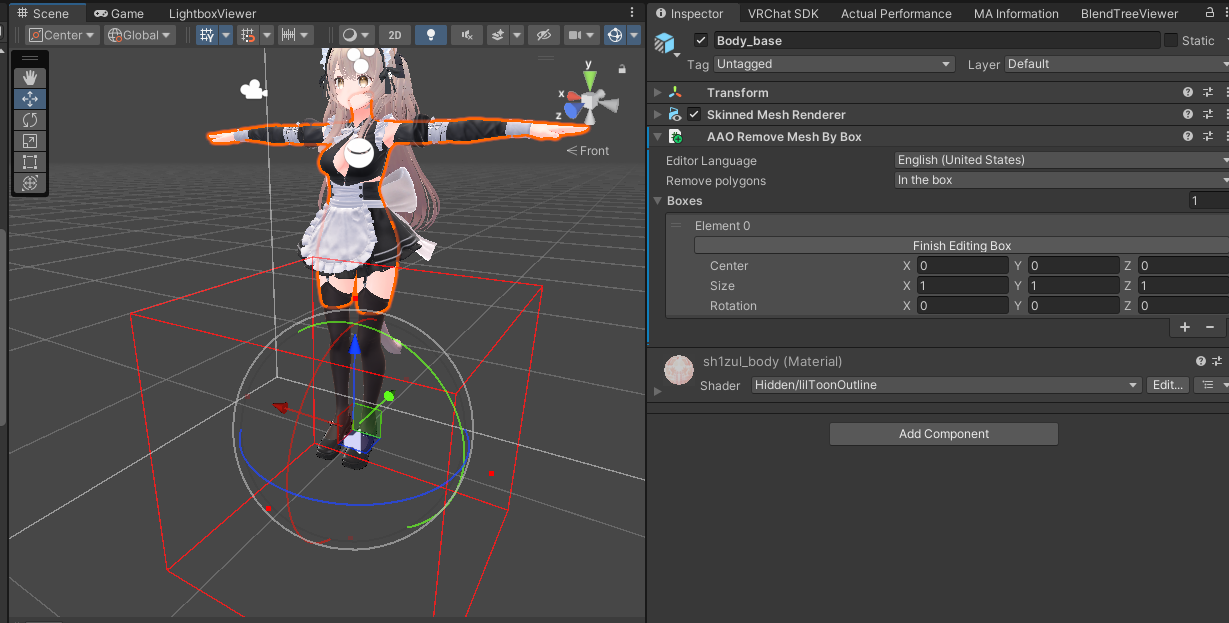Switch to the Game tab
This screenshot has width=1229, height=623.
(119, 13)
